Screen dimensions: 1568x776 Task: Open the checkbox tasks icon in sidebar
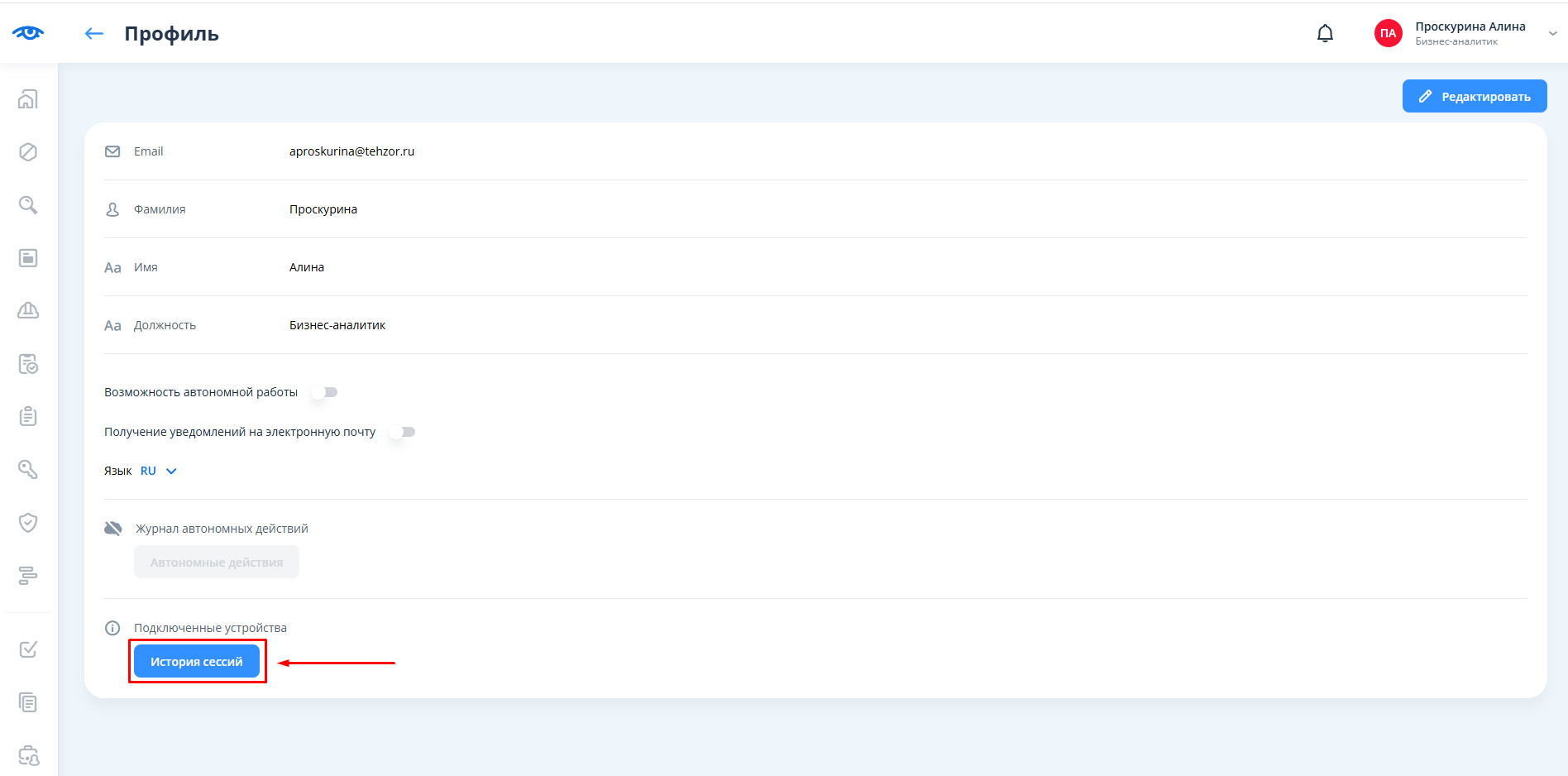tap(28, 649)
